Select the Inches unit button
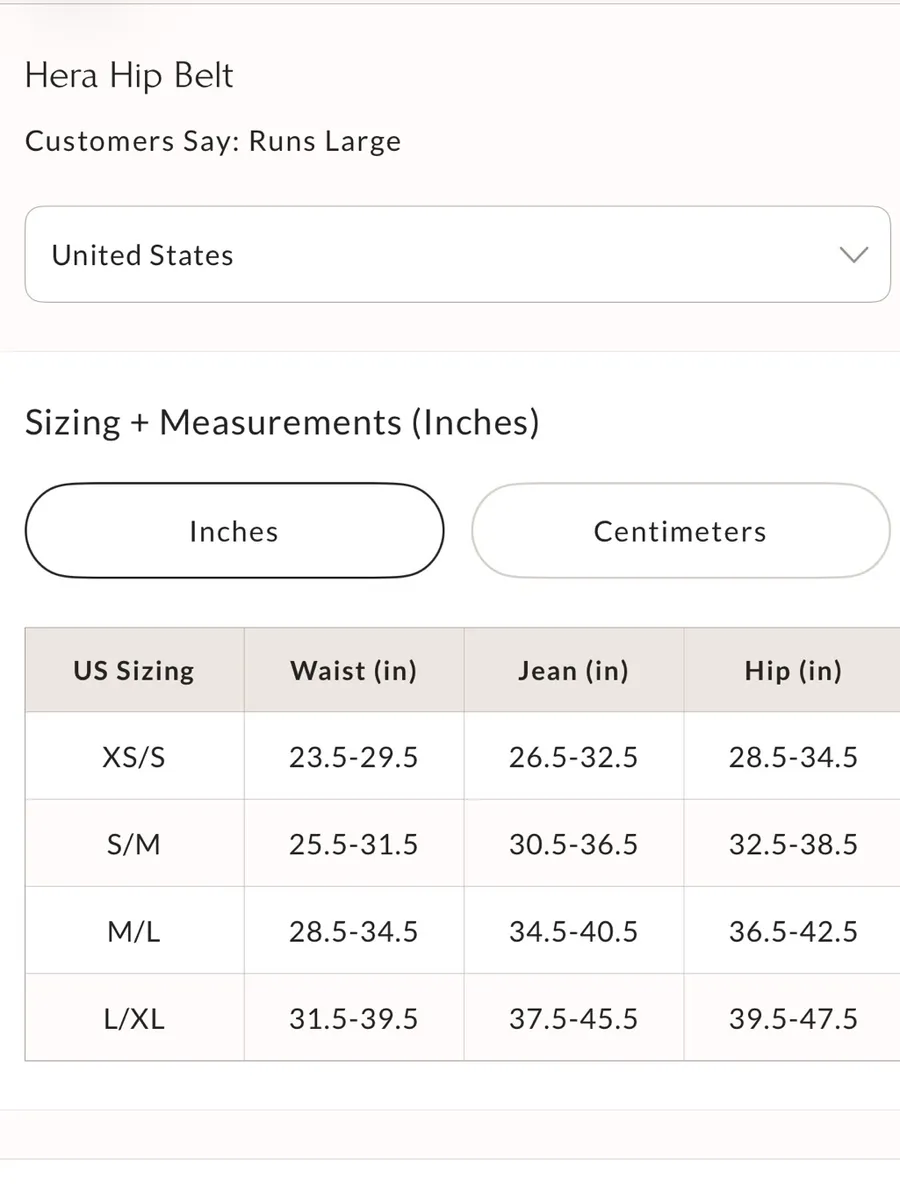The height and width of the screenshot is (1200, 900). (x=234, y=531)
